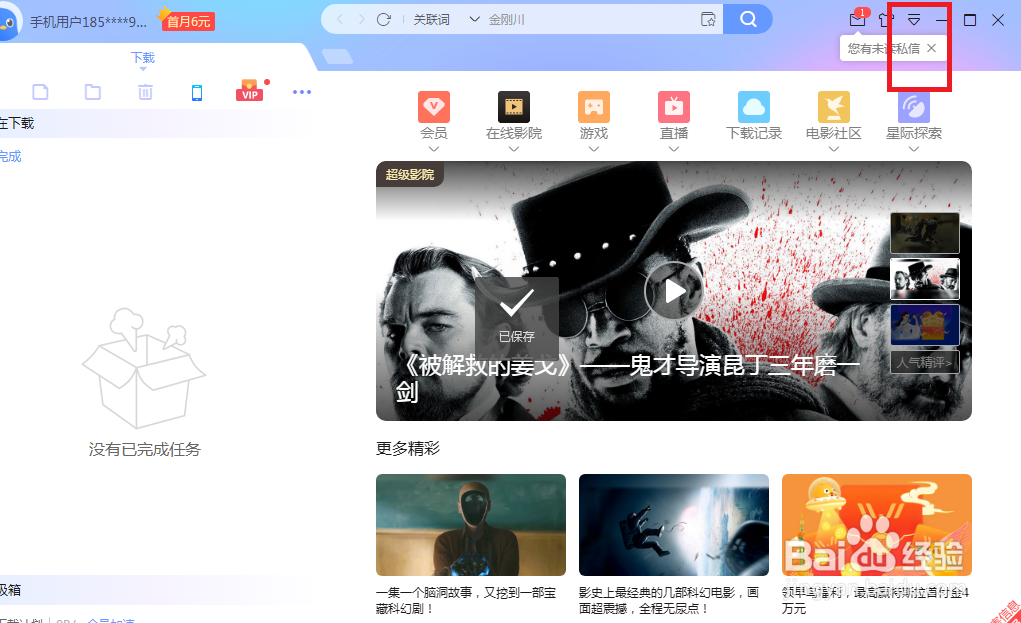
Task: Select the black-and-white cowboys banner thumbnail
Action: (925, 279)
